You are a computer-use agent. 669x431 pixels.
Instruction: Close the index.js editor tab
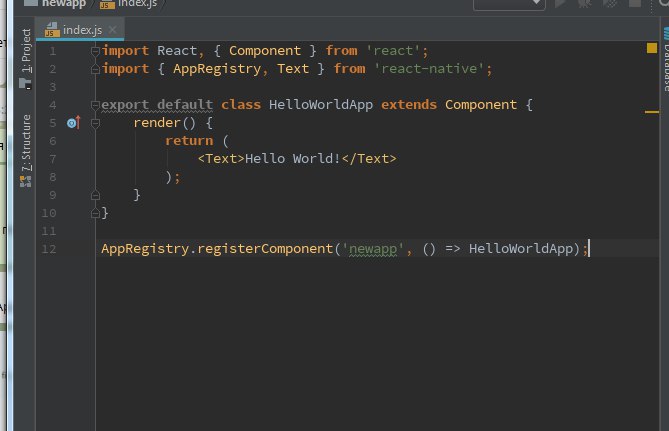[x=112, y=30]
